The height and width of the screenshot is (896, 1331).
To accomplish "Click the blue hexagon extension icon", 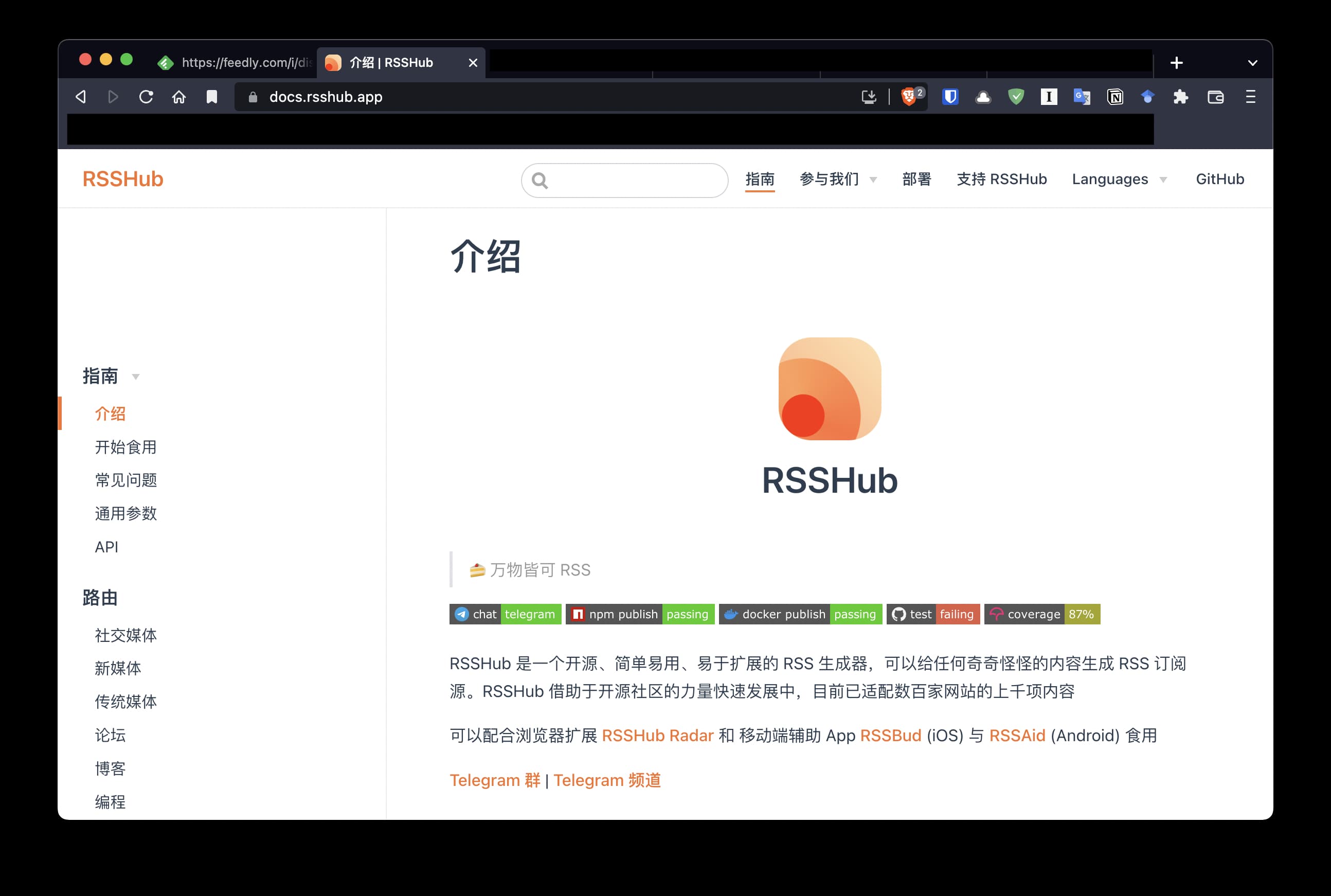I will pyautogui.click(x=1147, y=97).
